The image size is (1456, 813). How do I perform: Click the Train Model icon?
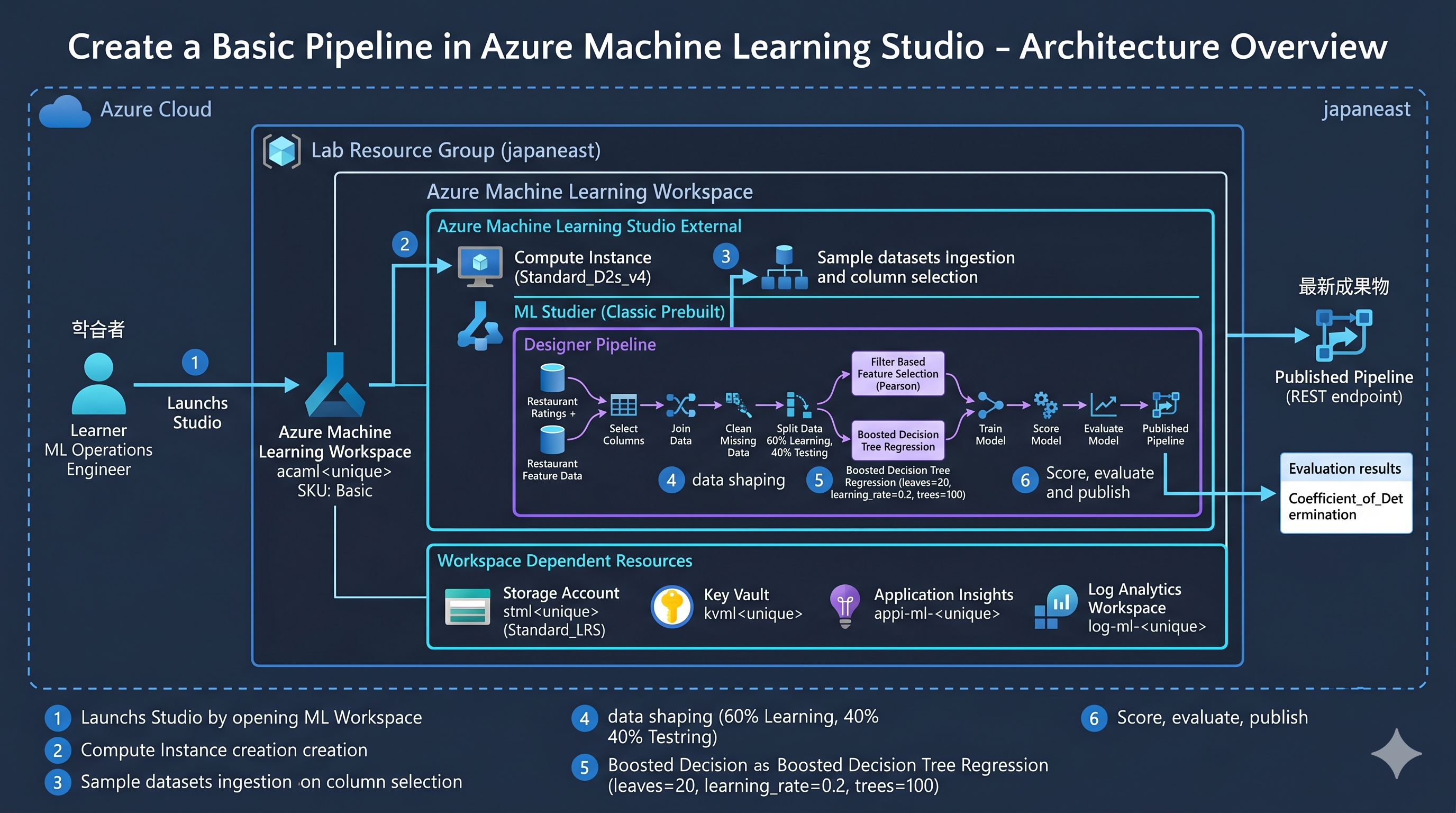tap(990, 405)
